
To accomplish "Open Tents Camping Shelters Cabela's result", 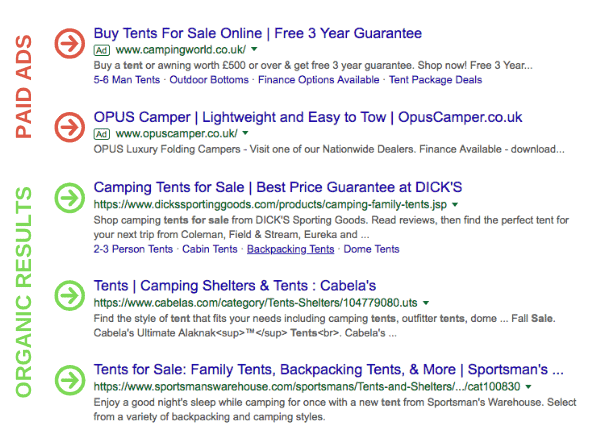I will click(x=235, y=286).
